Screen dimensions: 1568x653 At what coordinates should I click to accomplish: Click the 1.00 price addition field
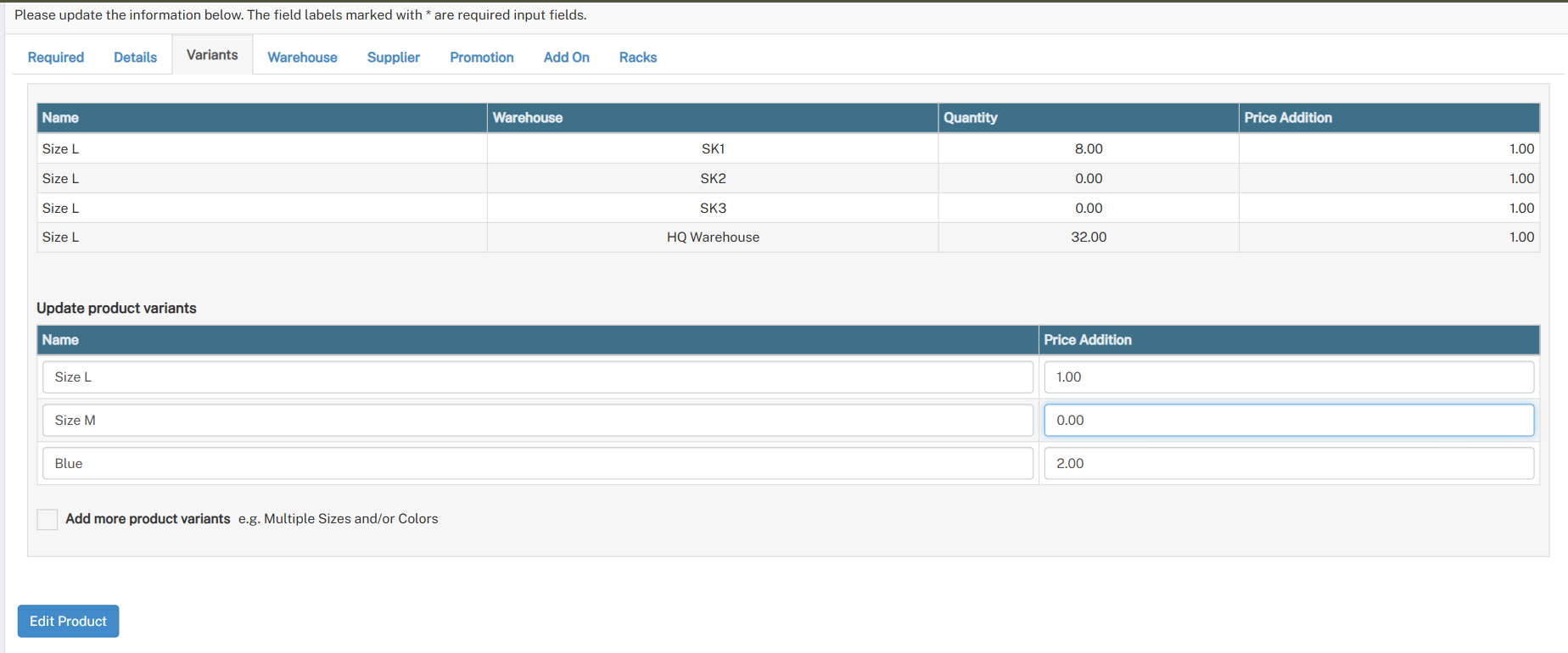point(1288,377)
